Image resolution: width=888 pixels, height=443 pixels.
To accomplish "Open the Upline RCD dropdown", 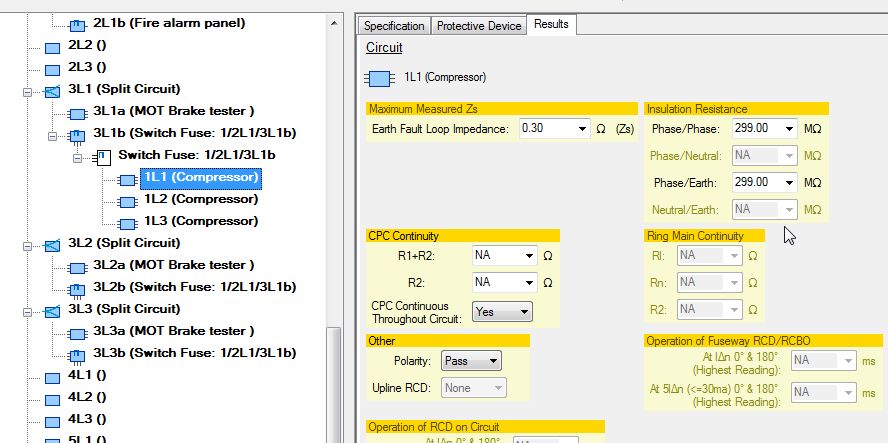I will [x=473, y=388].
